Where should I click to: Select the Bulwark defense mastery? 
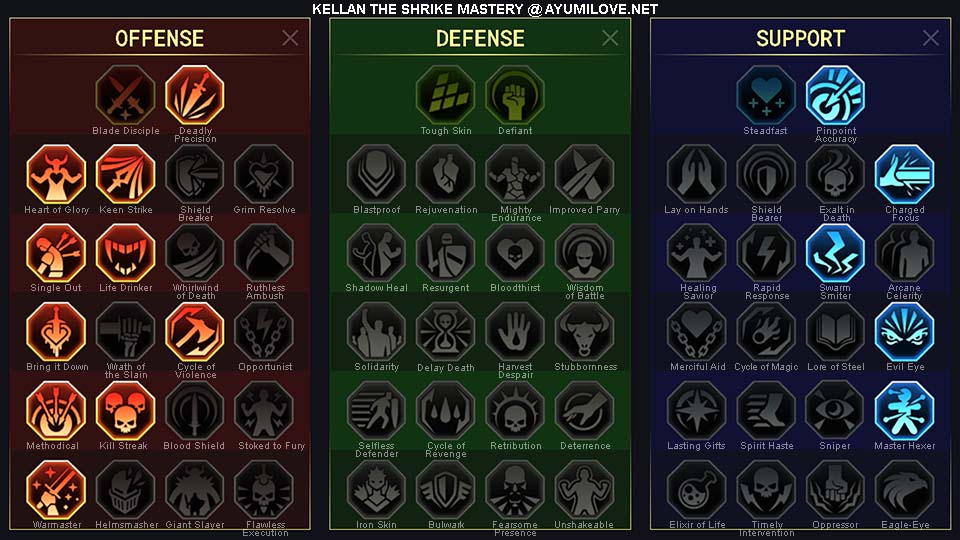click(446, 489)
